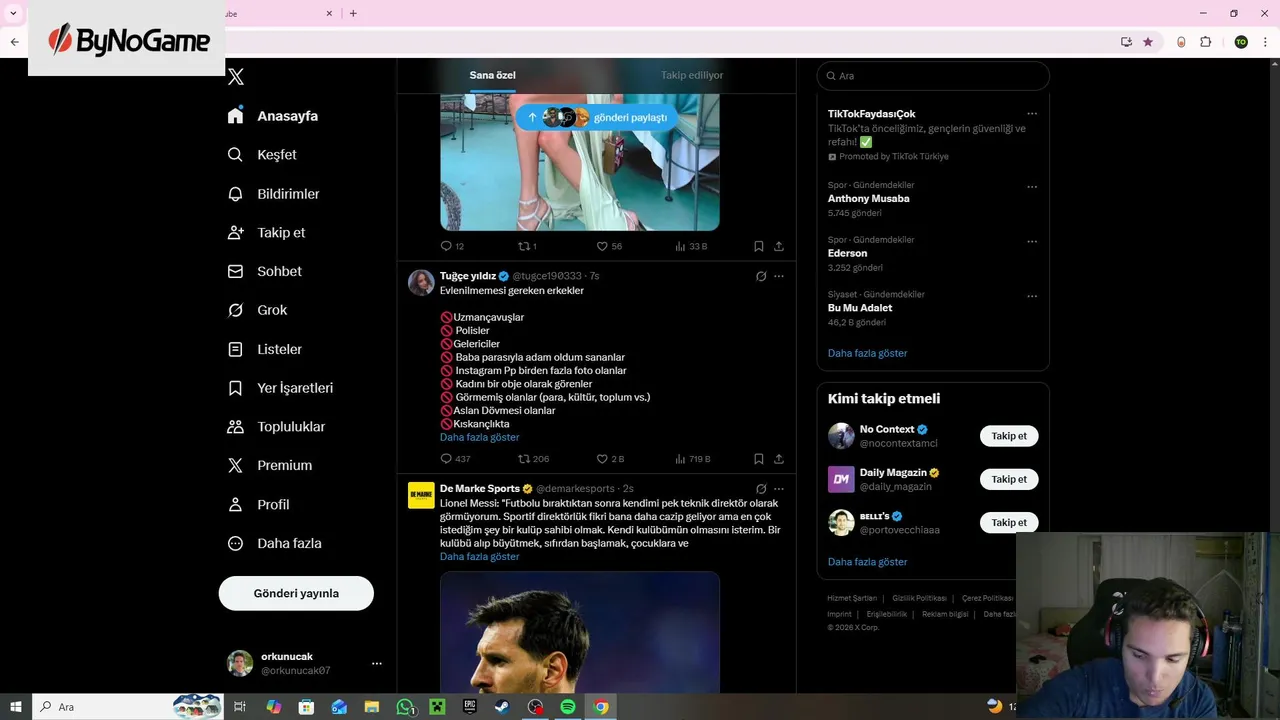Click Grok icon on Tuğçe yıldız post
1280x720 pixels.
tap(761, 276)
